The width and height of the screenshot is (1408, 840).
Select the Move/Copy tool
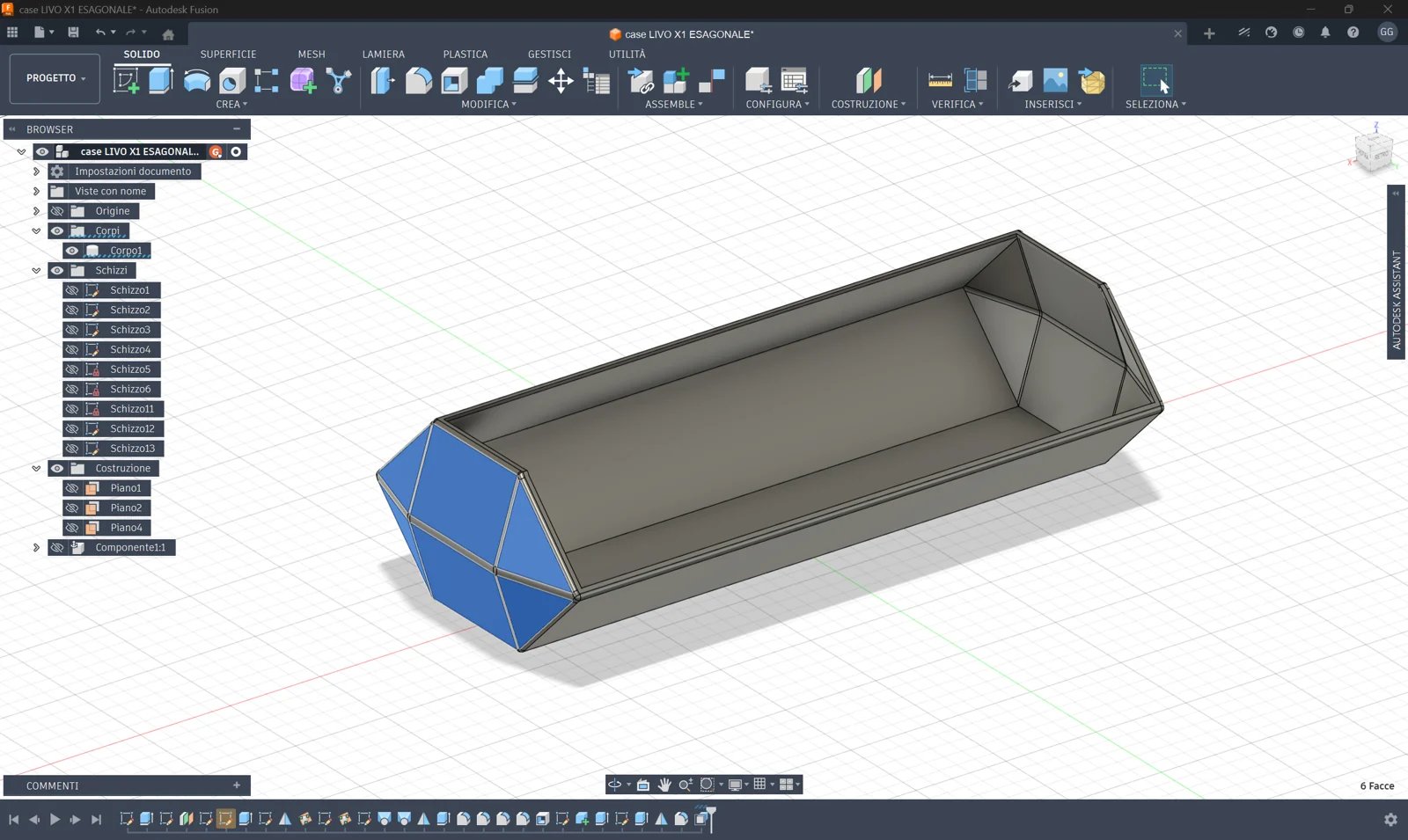[x=561, y=81]
